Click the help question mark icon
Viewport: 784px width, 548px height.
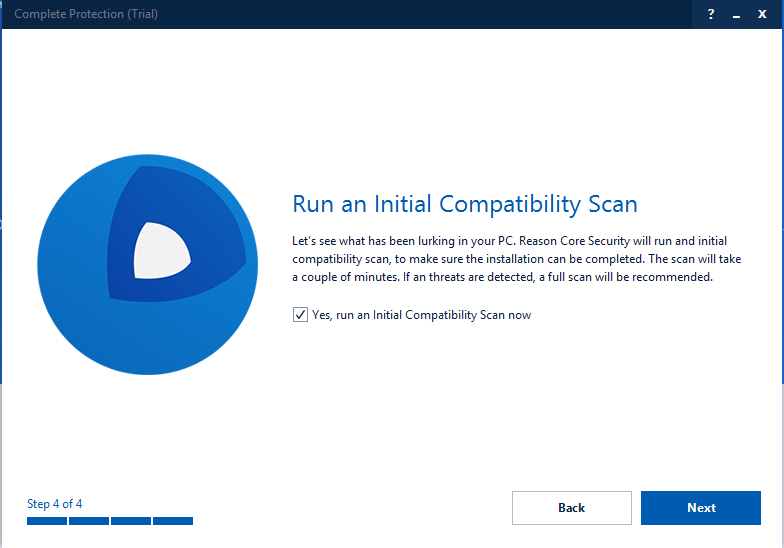click(711, 14)
